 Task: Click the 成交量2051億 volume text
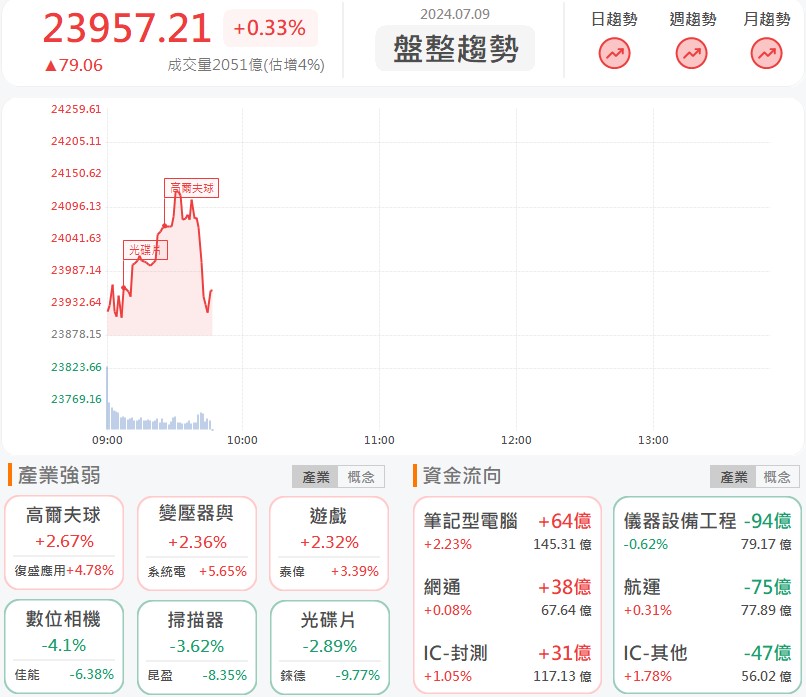246,65
